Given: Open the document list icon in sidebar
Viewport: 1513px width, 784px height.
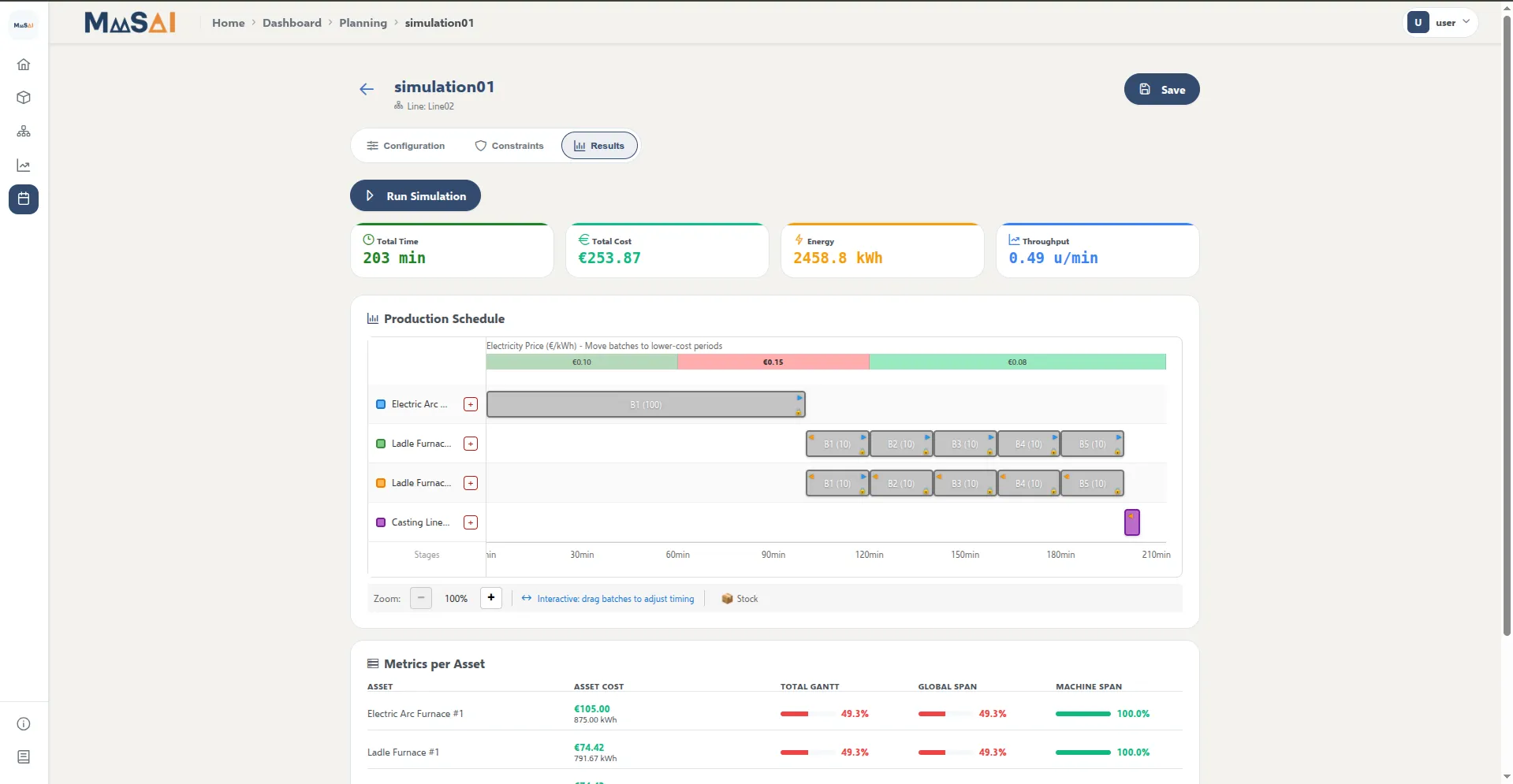Looking at the screenshot, I should pos(24,757).
